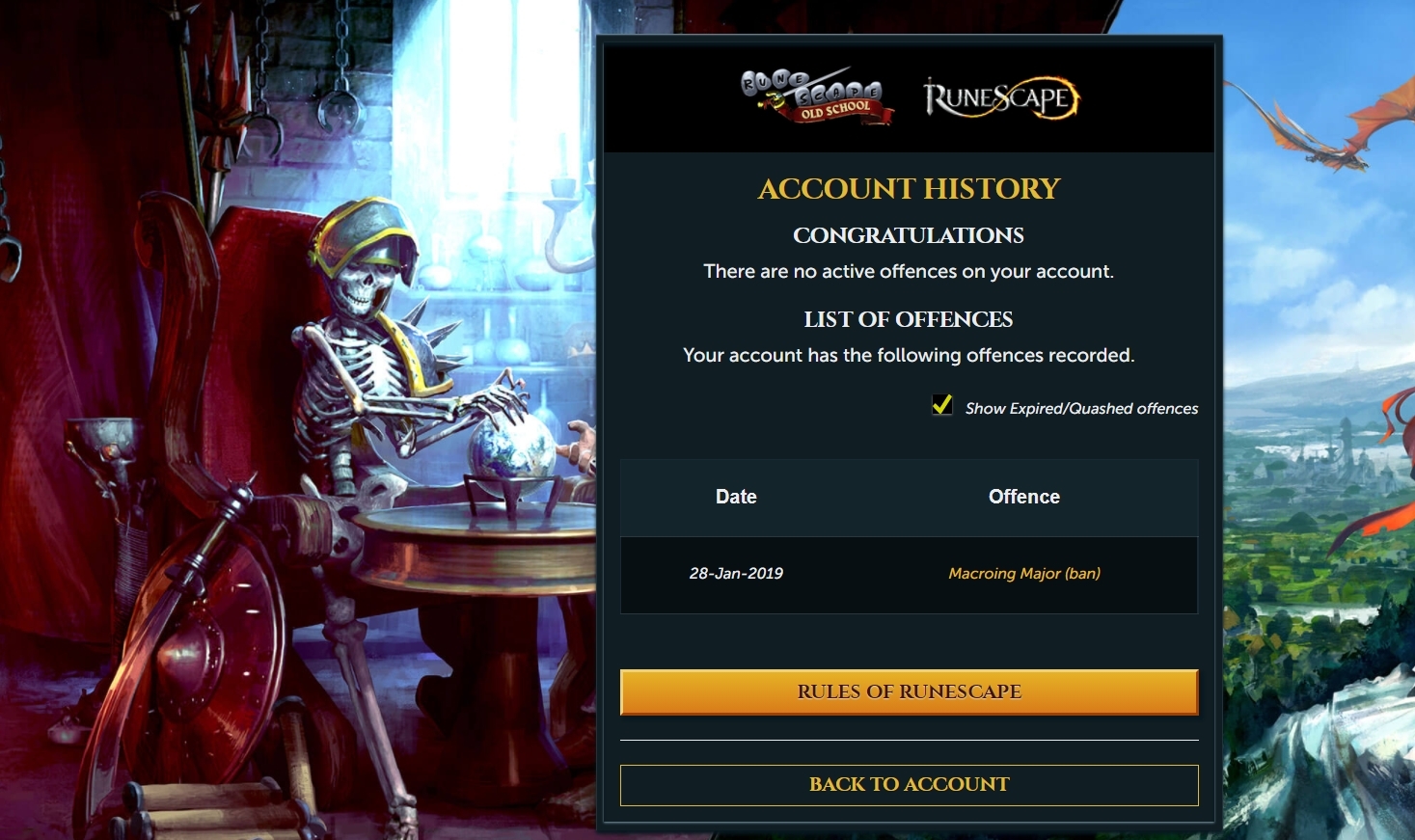Click the 'no active offences' message text

click(909, 271)
